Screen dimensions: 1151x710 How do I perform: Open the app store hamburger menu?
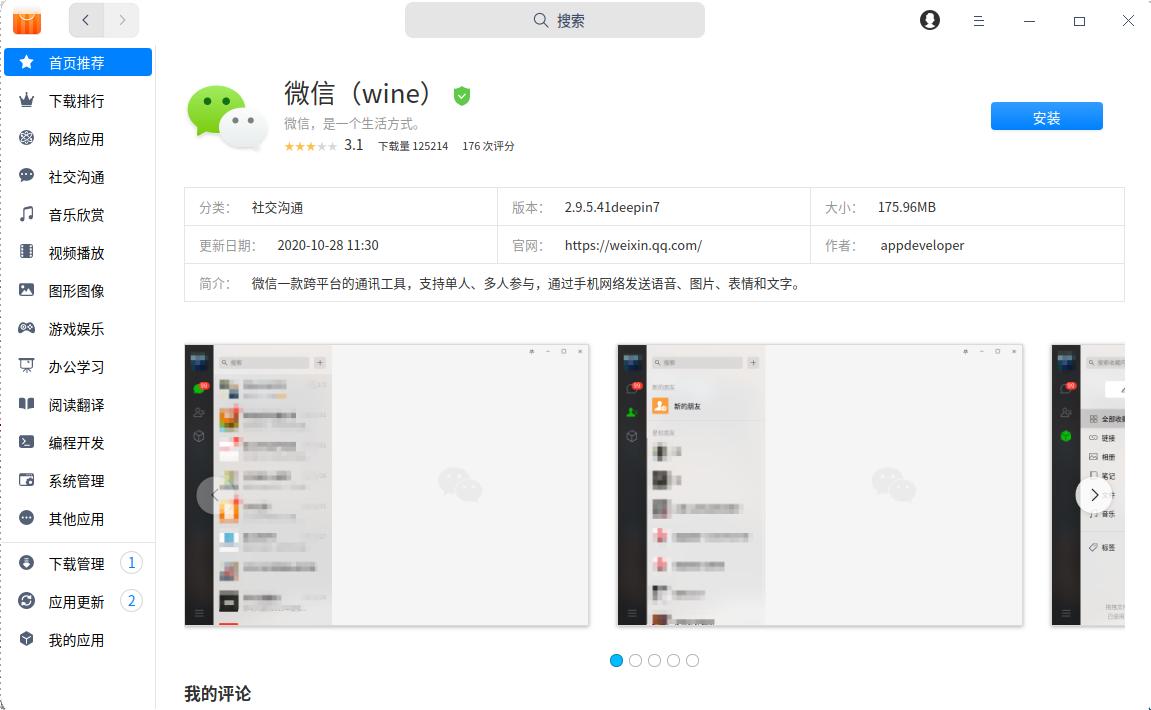pyautogui.click(x=978, y=21)
